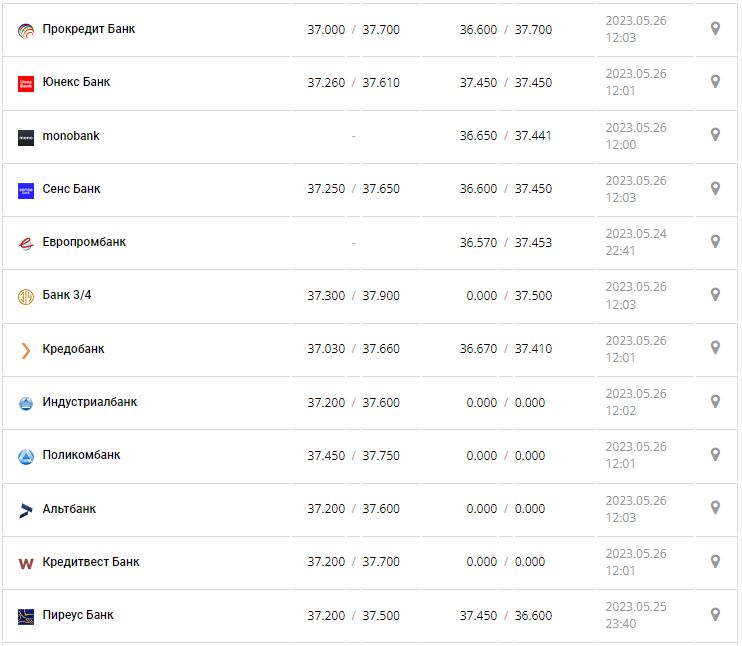This screenshot has width=742, height=646.
Task: Show branches via Сенс Банк pin
Action: pyautogui.click(x=715, y=188)
